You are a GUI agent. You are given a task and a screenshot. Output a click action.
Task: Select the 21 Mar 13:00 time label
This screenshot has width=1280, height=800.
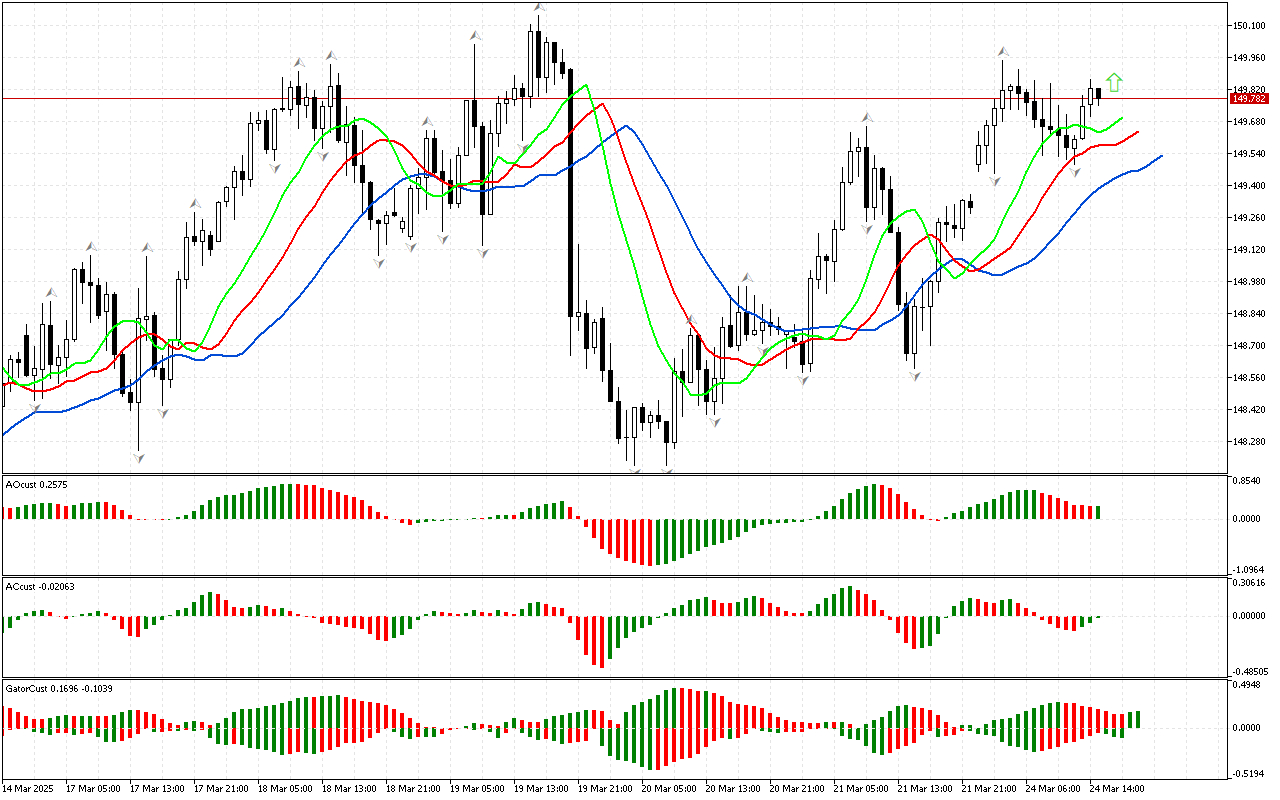925,788
